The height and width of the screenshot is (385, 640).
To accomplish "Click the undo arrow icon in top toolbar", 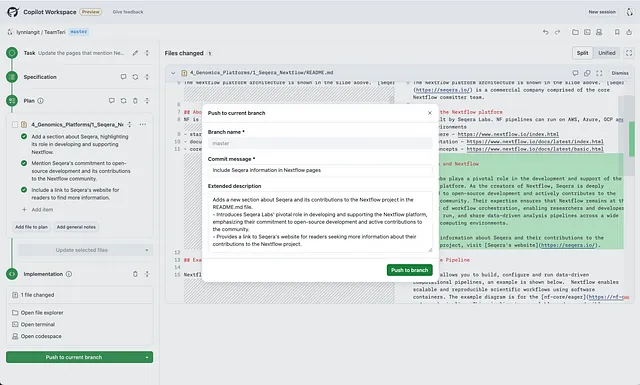I will (545, 32).
